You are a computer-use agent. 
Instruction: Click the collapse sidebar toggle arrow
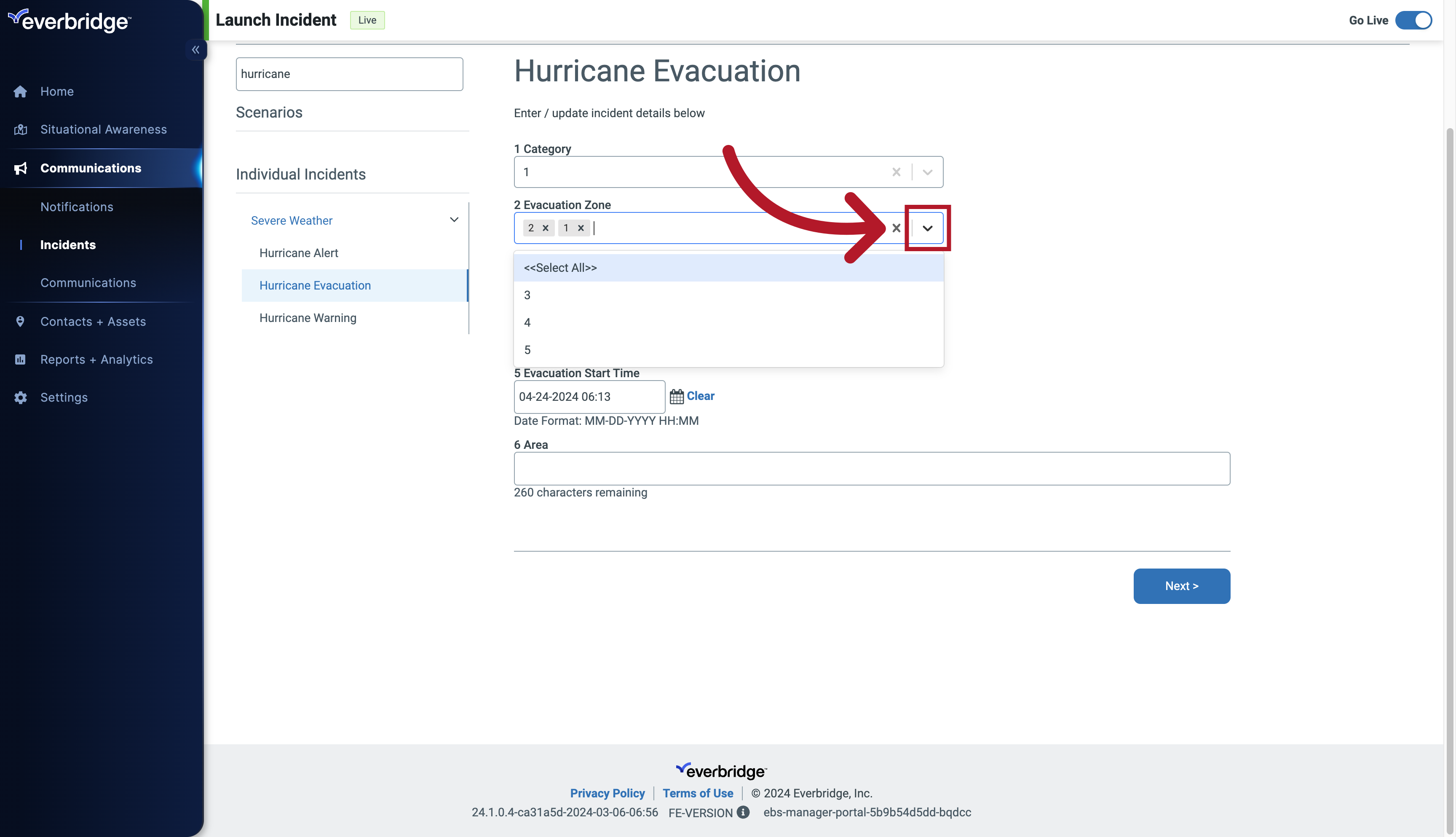point(196,49)
